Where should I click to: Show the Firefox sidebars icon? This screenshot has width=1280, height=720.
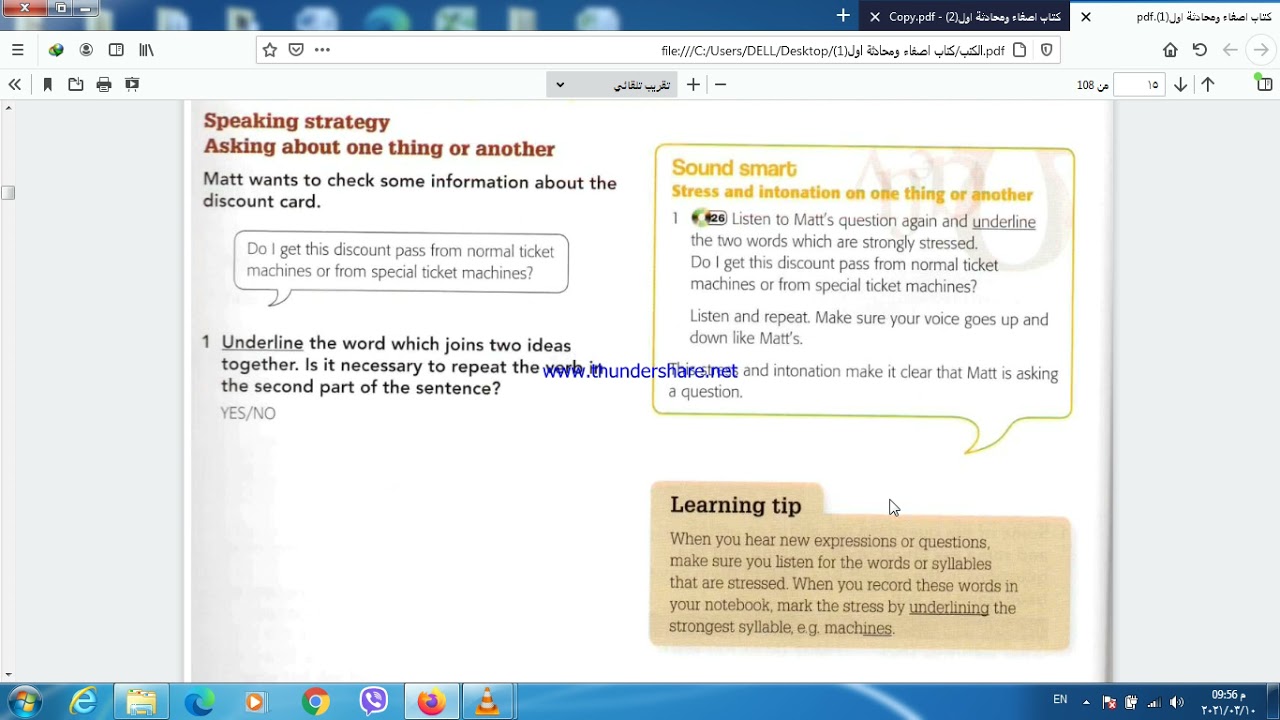[x=116, y=50]
